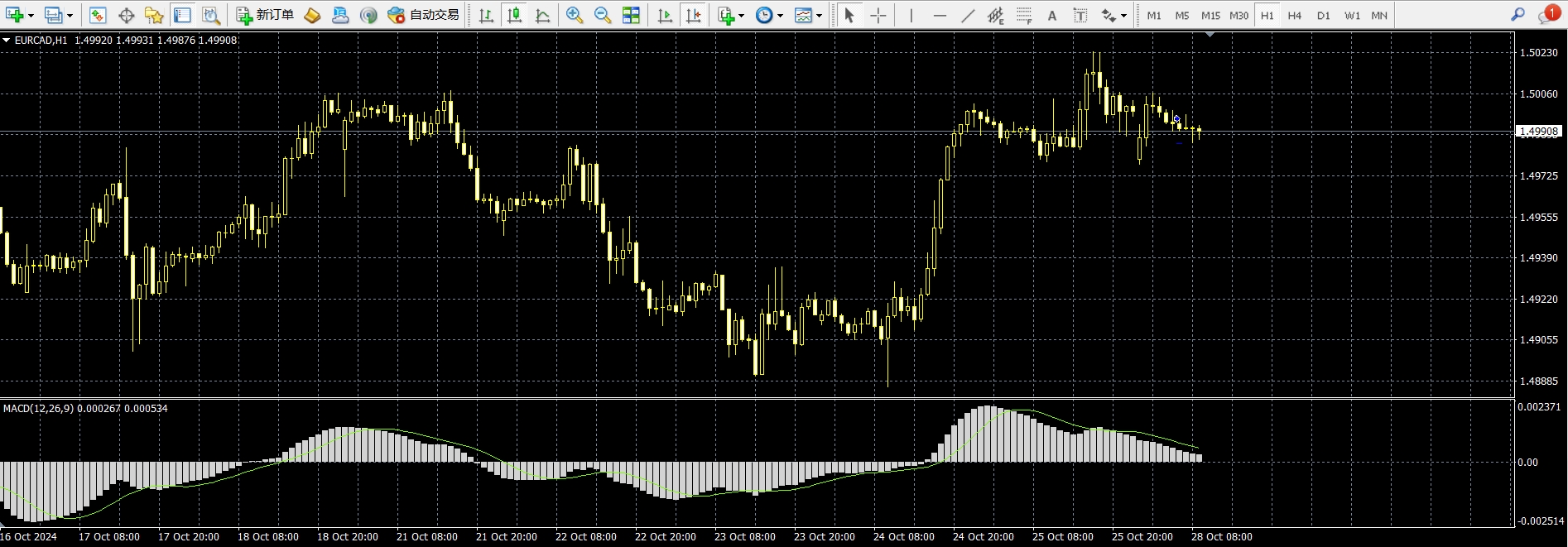Zoom in on the chart
Viewport: 1568px width, 547px height.
click(574, 15)
